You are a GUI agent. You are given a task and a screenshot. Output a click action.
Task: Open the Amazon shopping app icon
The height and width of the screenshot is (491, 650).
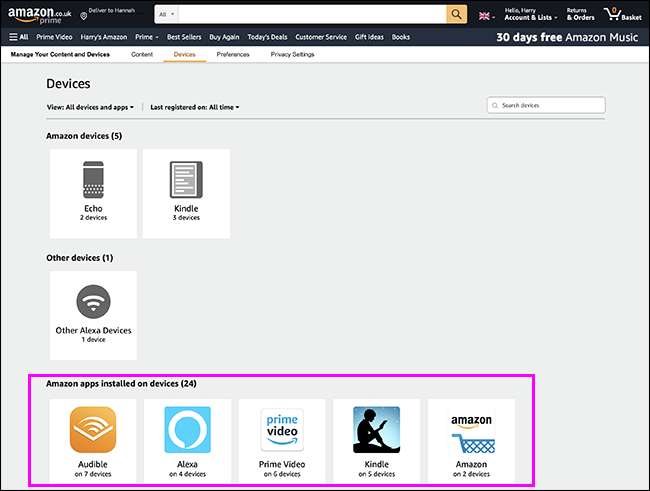click(x=472, y=433)
